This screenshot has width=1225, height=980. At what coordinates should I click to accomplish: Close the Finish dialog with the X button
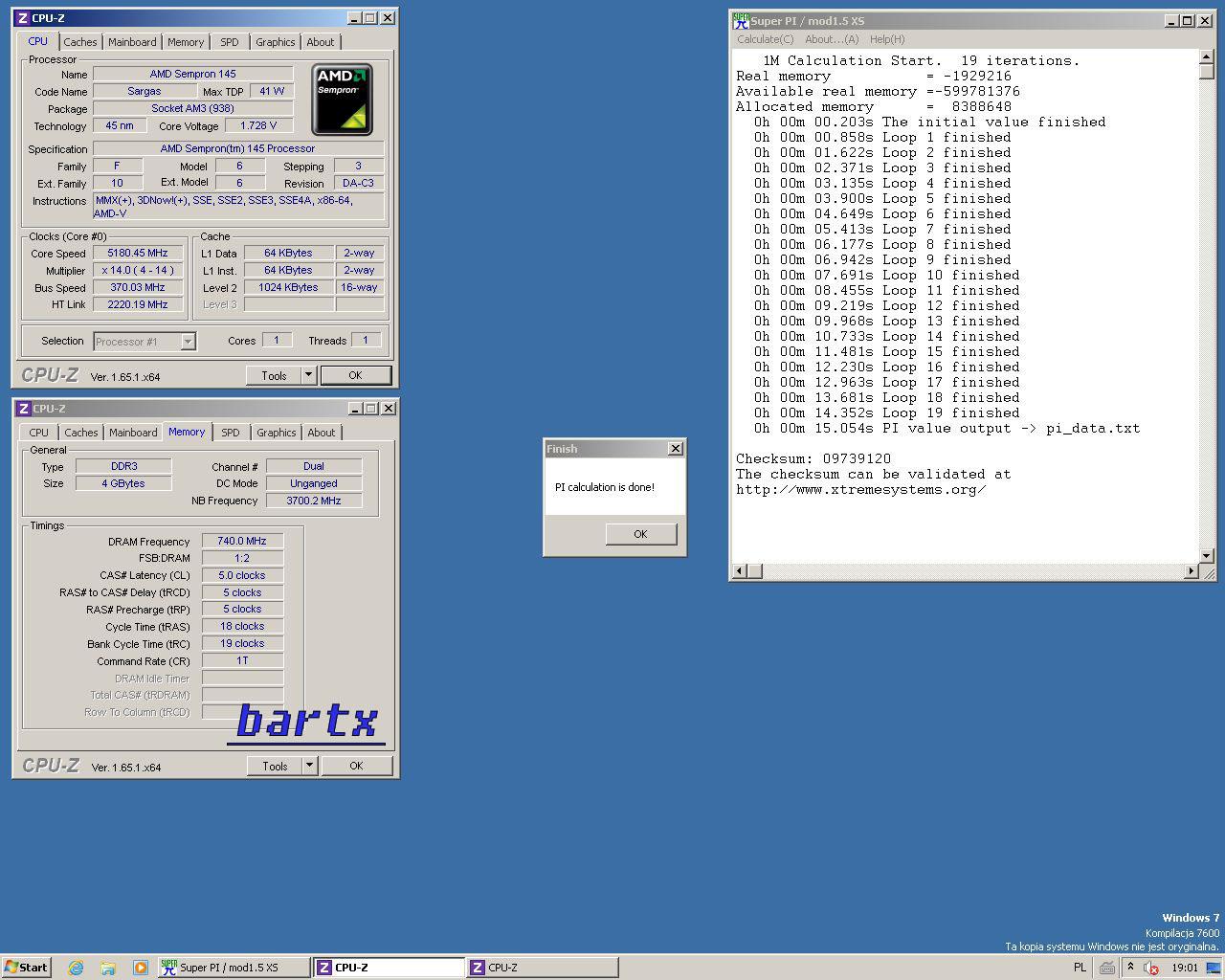pos(675,448)
